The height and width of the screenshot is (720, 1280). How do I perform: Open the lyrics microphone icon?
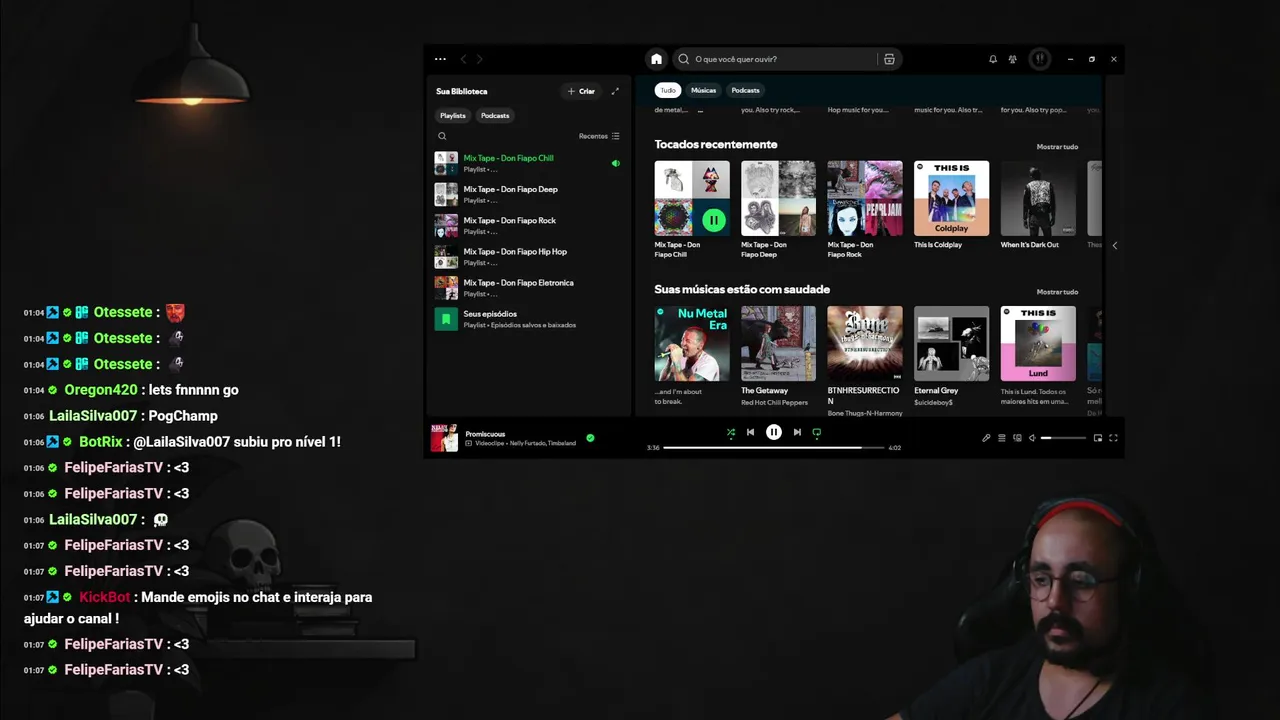(x=986, y=438)
